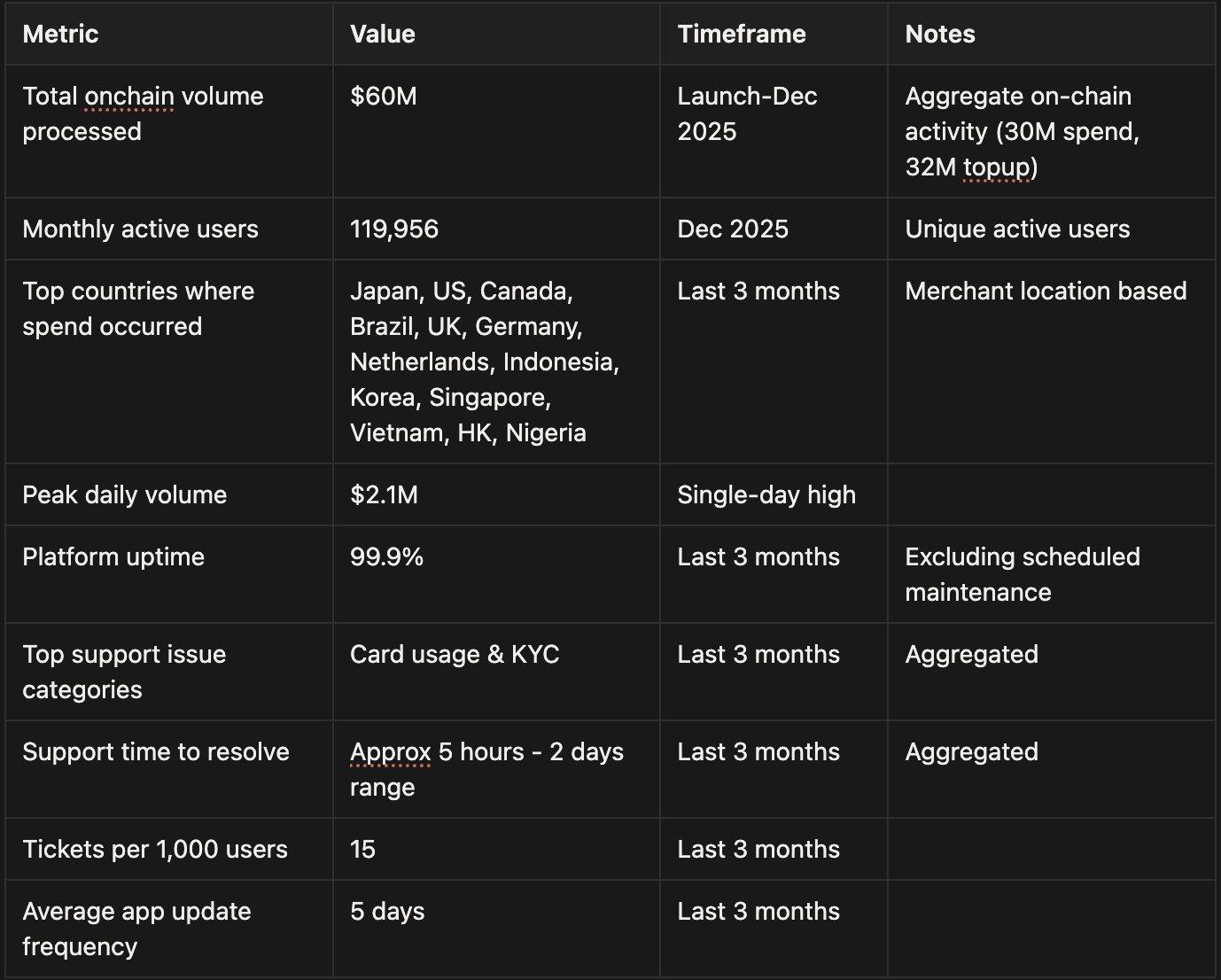This screenshot has height=980, width=1221.
Task: Click the Value column header
Action: click(383, 35)
